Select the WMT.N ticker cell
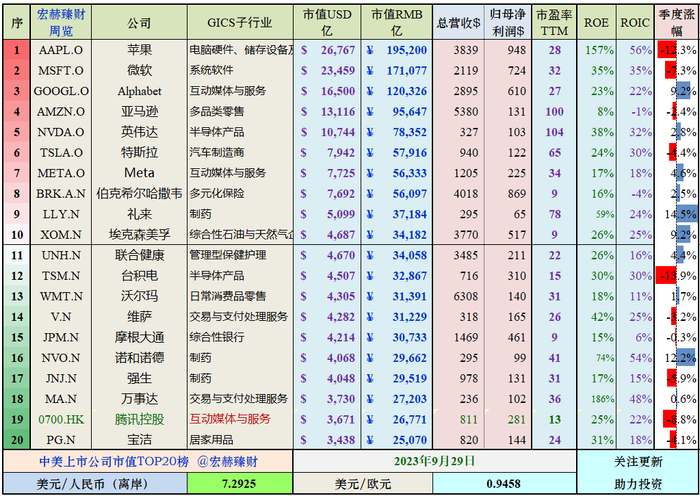The image size is (700, 496). point(61,296)
